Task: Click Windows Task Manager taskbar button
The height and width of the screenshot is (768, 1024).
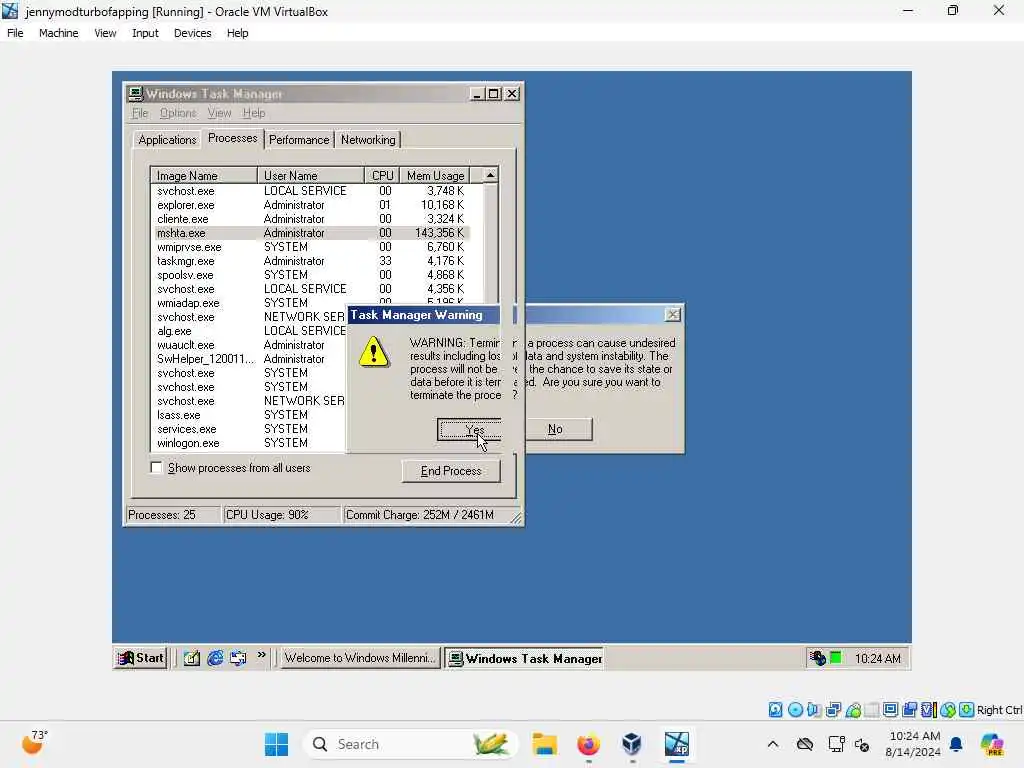Action: tap(524, 658)
